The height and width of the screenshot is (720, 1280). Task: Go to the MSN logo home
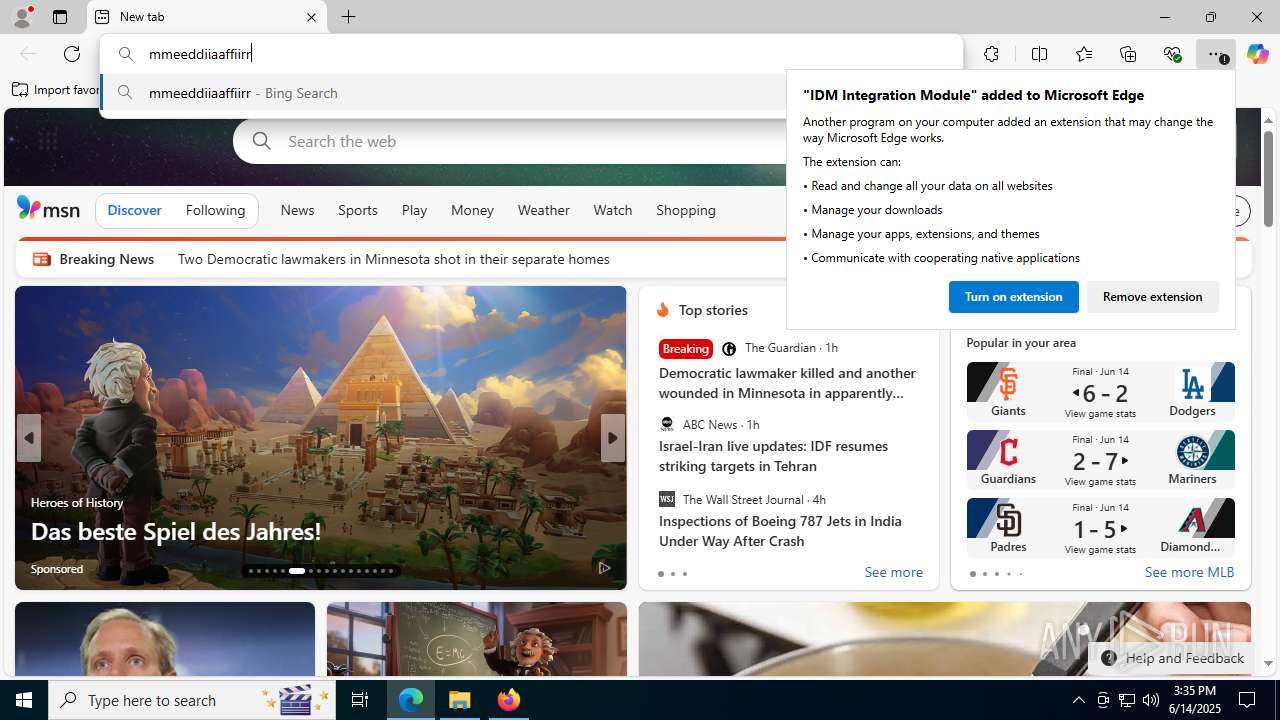tap(48, 209)
